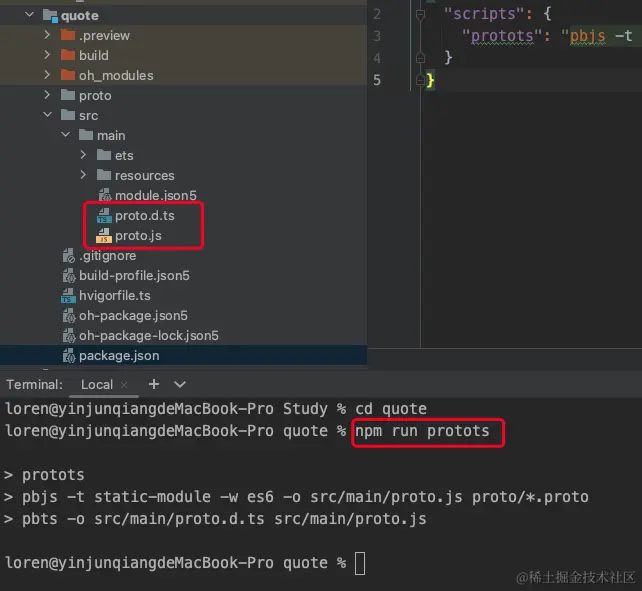Click the "protots" key in editor
Viewport: 642px width, 591px height.
pyautogui.click(x=502, y=36)
